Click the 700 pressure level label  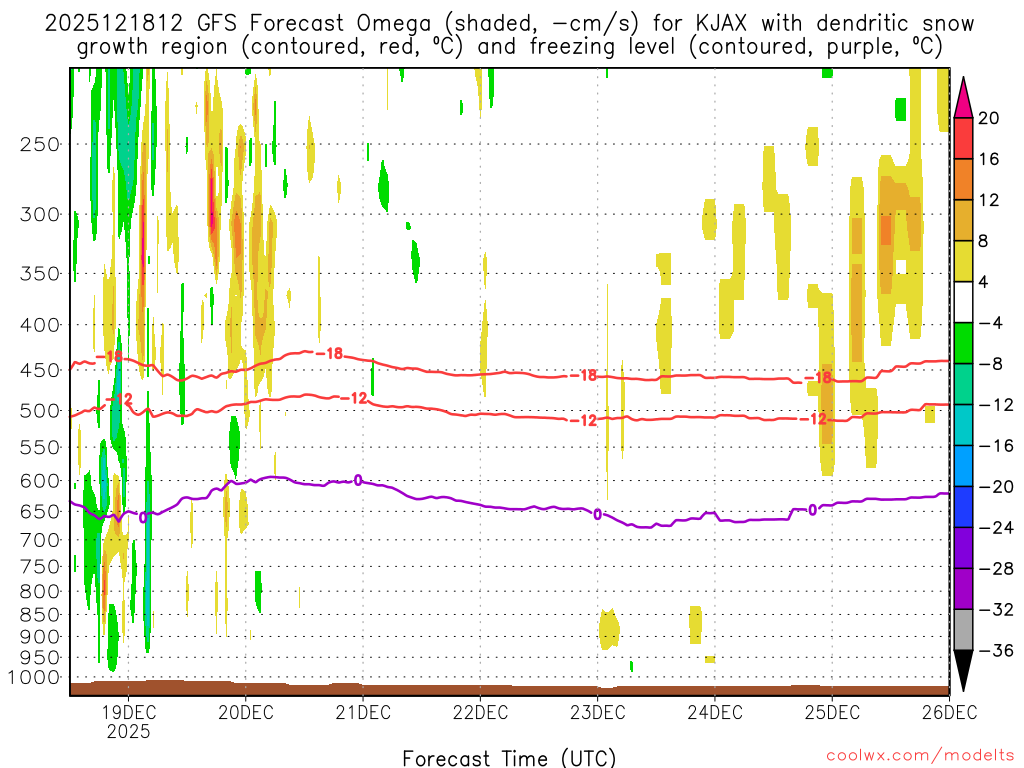point(40,540)
